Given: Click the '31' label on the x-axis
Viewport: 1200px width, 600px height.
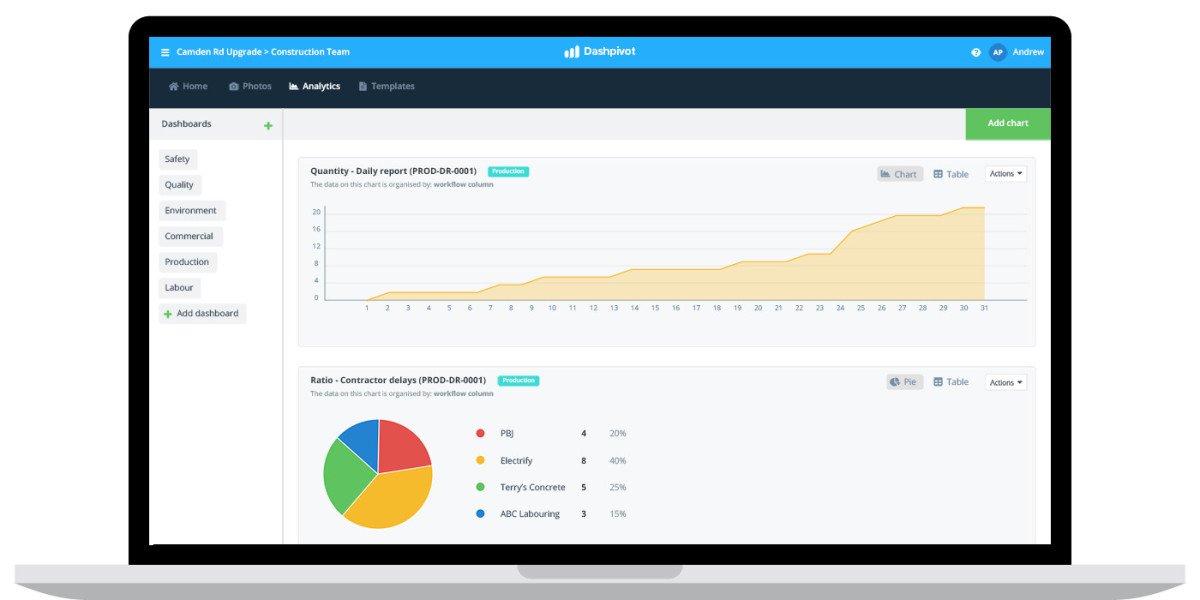Looking at the screenshot, I should click(984, 308).
